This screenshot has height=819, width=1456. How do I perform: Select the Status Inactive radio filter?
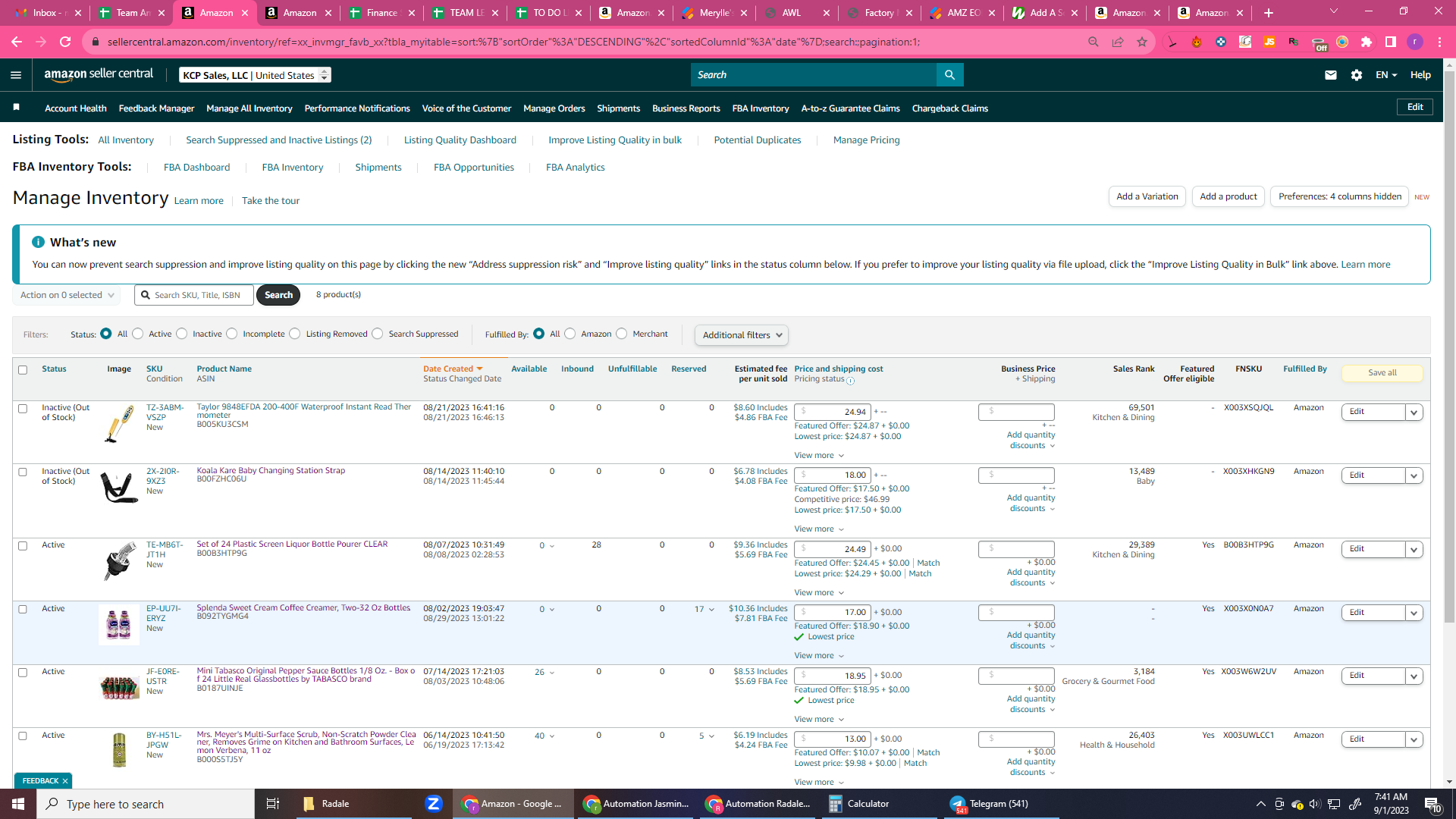tap(182, 334)
